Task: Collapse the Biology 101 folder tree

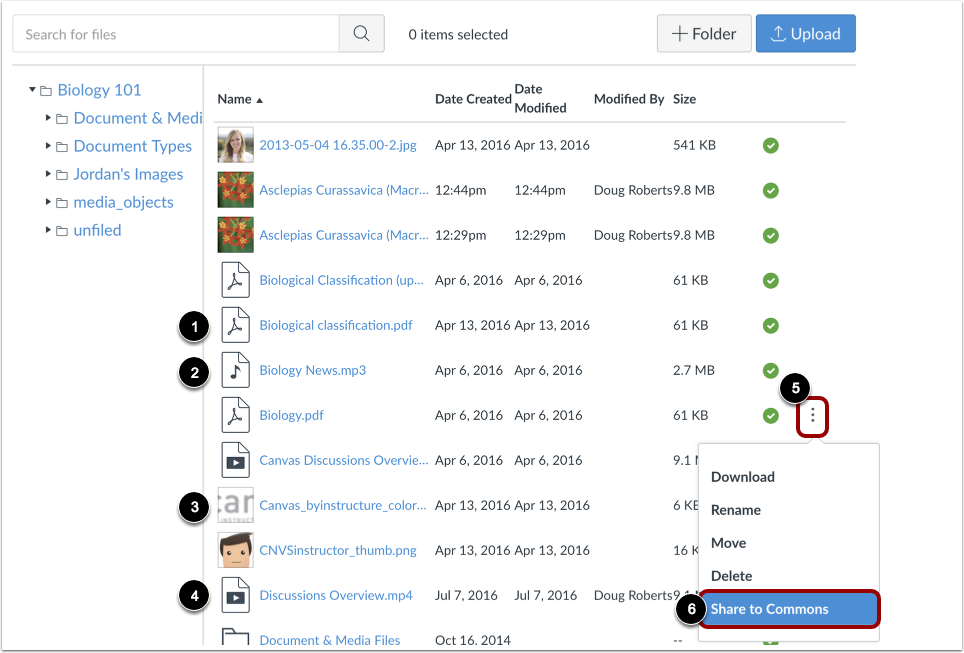Action: tap(32, 90)
